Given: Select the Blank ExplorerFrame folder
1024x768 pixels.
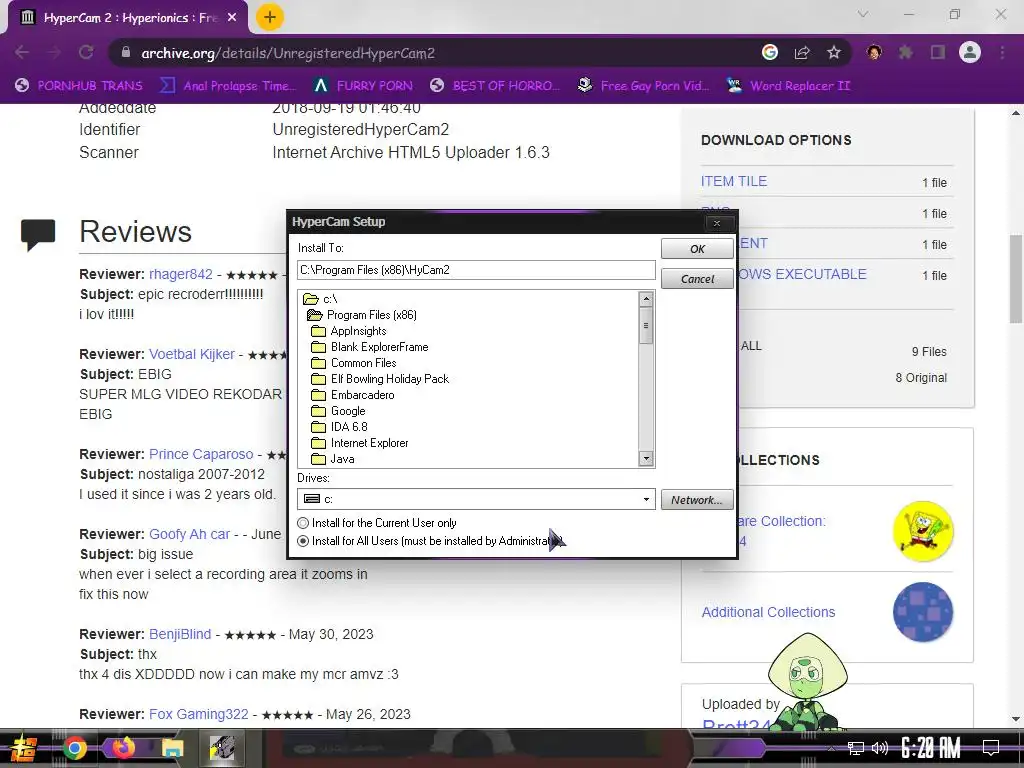Looking at the screenshot, I should click(370, 347).
